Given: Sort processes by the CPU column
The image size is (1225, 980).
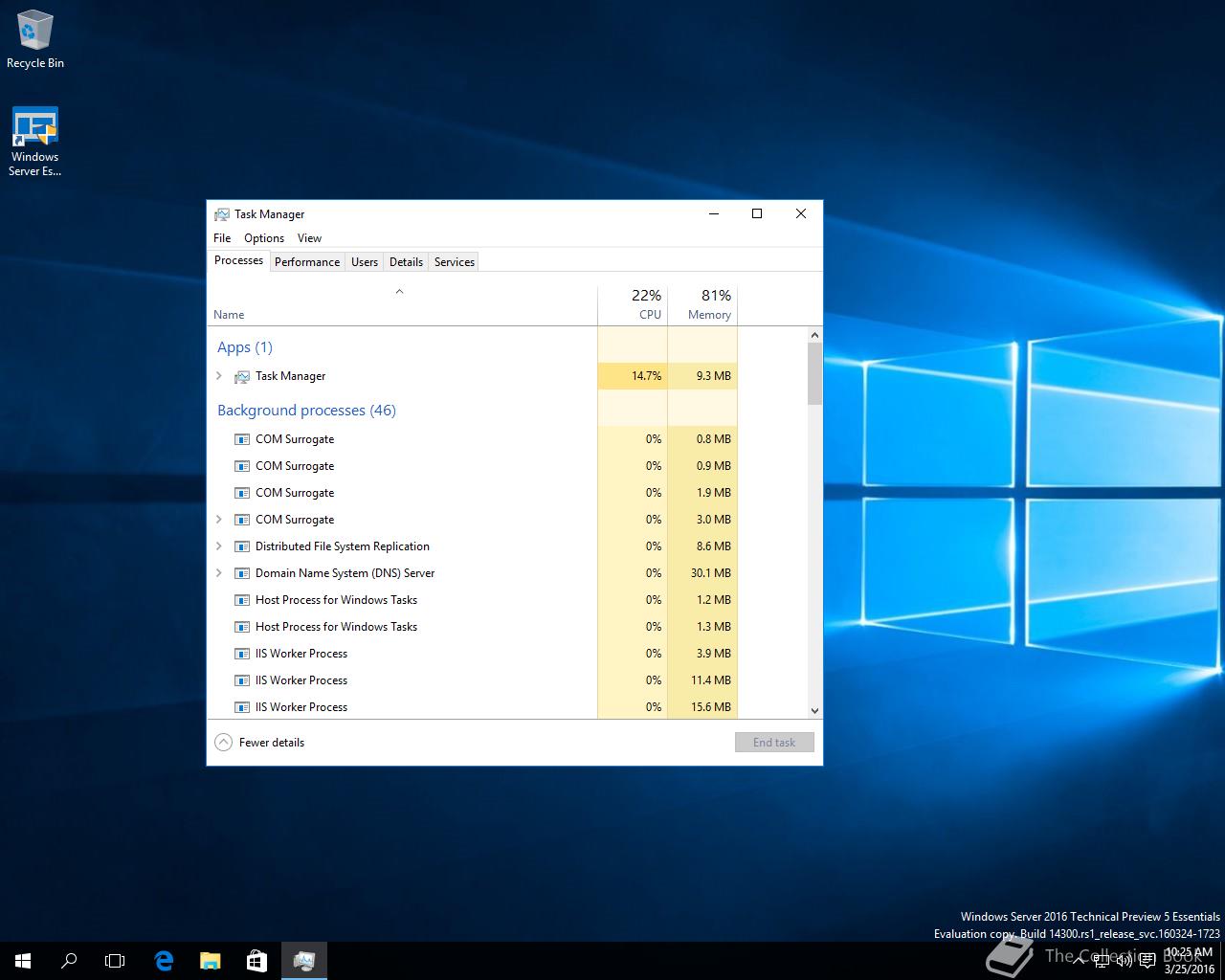Looking at the screenshot, I should (x=633, y=305).
